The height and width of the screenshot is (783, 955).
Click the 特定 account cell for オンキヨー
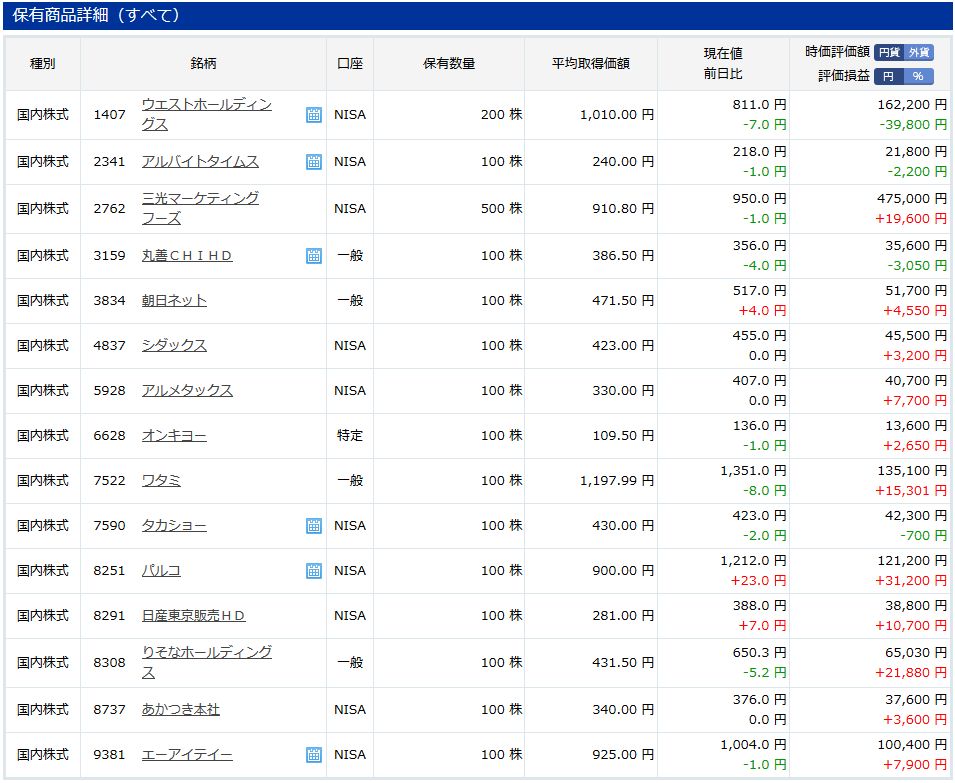point(350,436)
